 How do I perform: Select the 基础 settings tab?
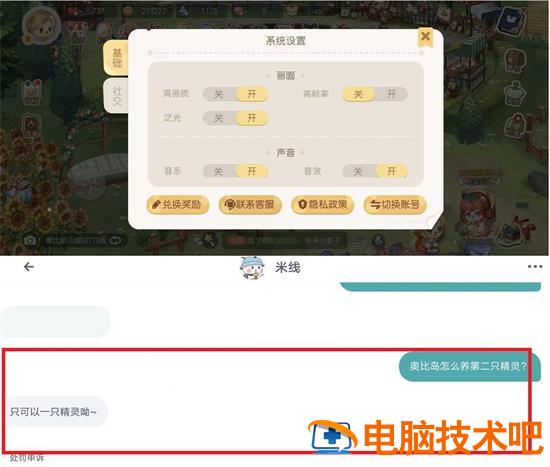pyautogui.click(x=117, y=58)
